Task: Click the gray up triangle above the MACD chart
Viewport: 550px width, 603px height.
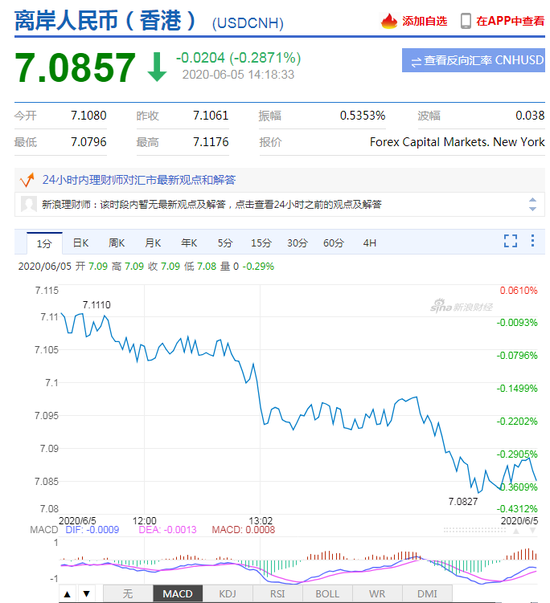Action: coord(516,531)
